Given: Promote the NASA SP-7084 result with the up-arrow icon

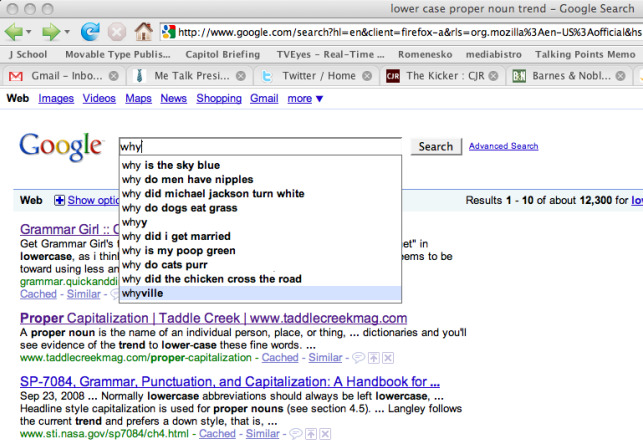Looking at the screenshot, I should [x=313, y=434].
